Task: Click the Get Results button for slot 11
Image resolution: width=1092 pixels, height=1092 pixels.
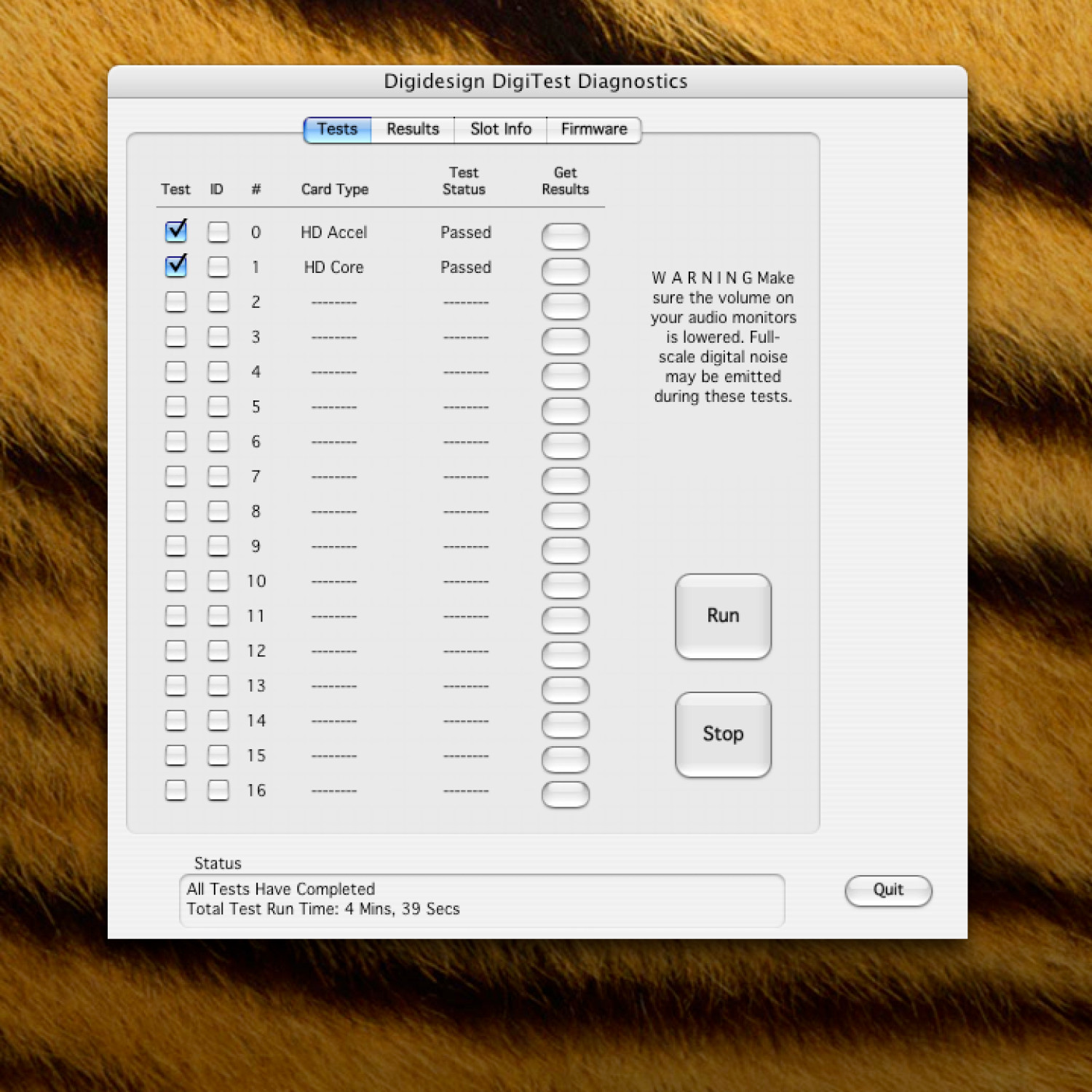Action: (x=566, y=620)
